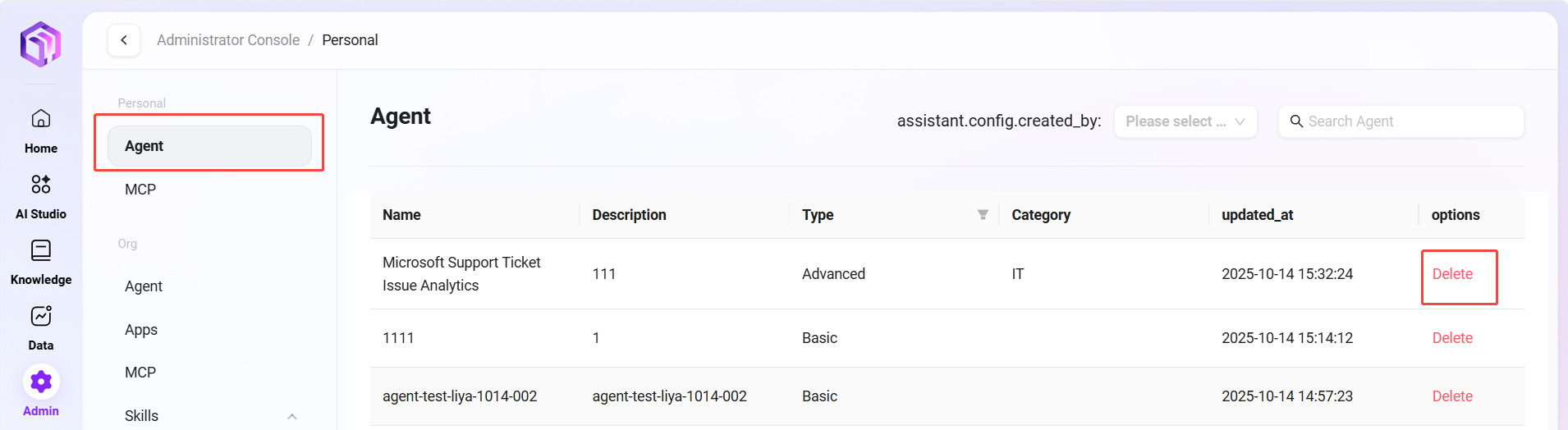Screen dimensions: 1568x430
Task: Open the created_by Please select dropdown
Action: tap(1185, 121)
